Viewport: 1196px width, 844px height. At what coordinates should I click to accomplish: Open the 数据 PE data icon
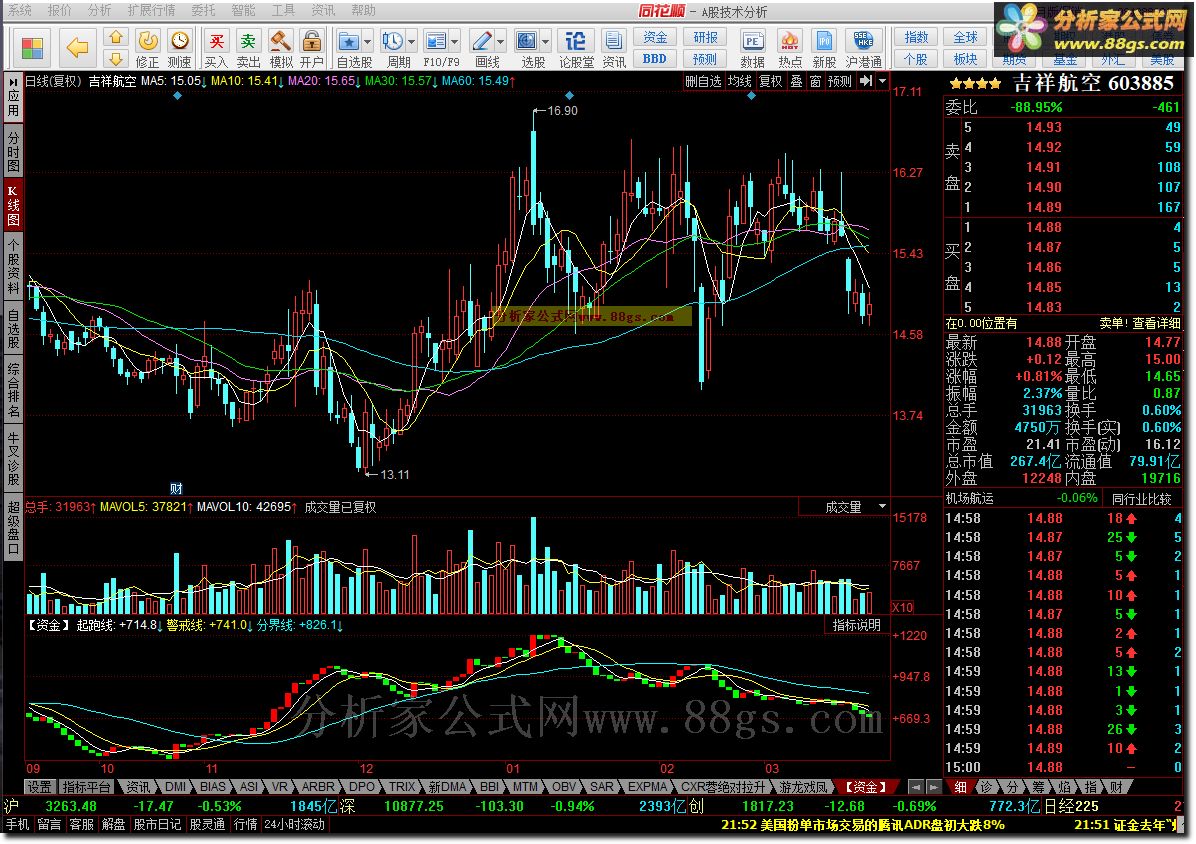(x=752, y=48)
